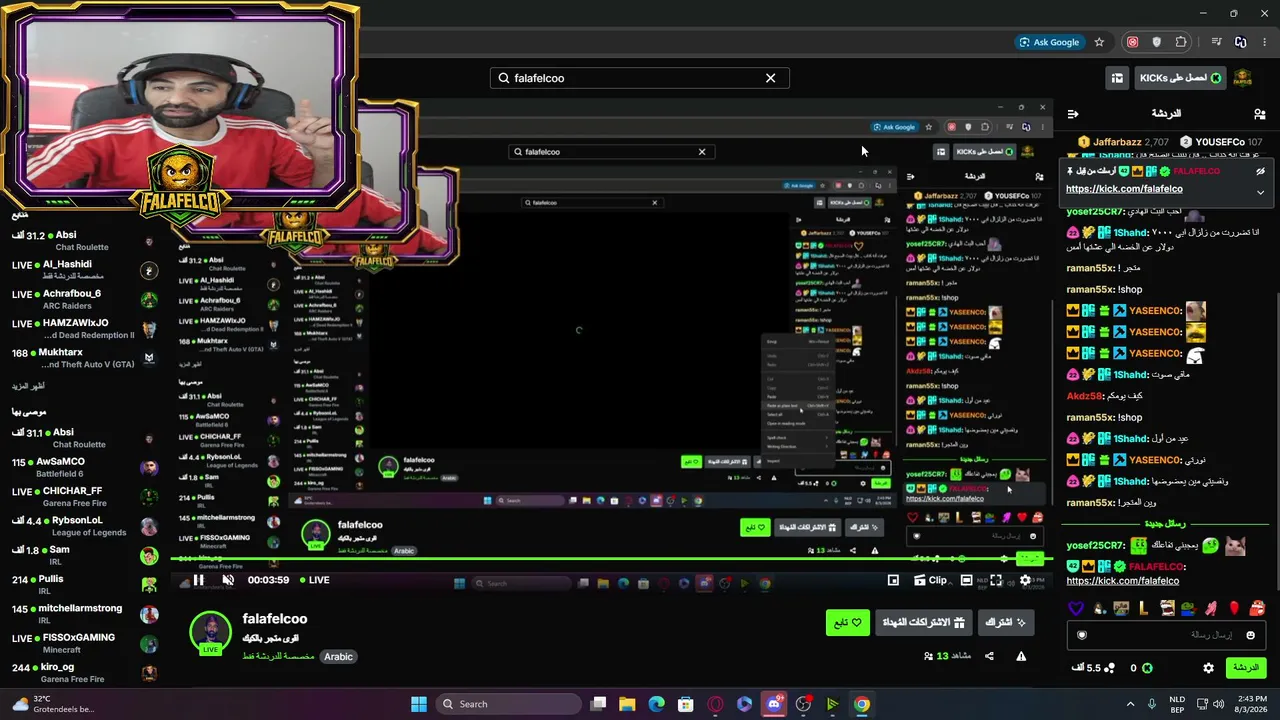The height and width of the screenshot is (720, 1280).
Task: Send the purple heart quick emote
Action: coord(1076,608)
